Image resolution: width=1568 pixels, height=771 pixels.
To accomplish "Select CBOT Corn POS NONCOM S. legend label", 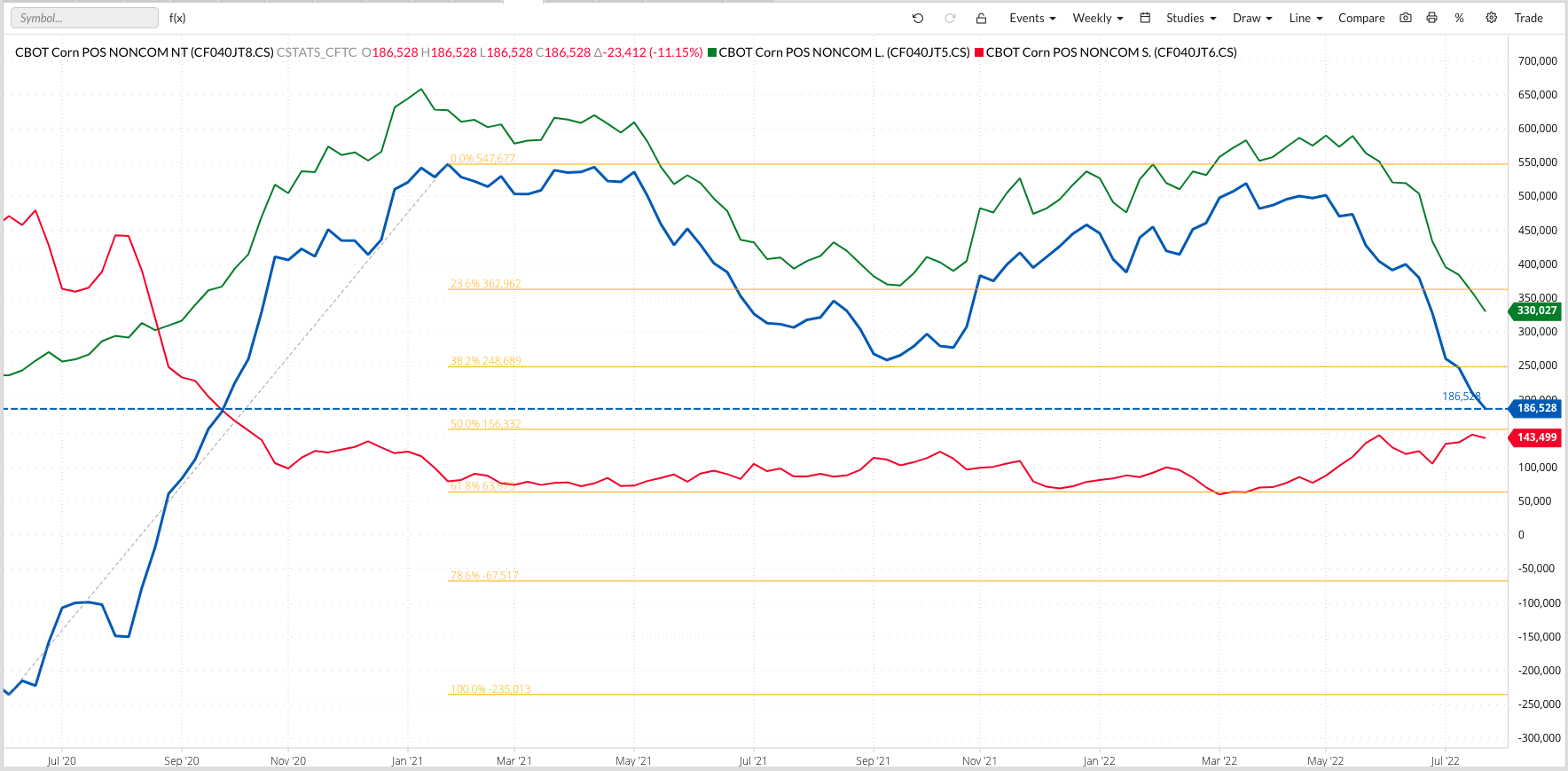I will [x=1111, y=52].
